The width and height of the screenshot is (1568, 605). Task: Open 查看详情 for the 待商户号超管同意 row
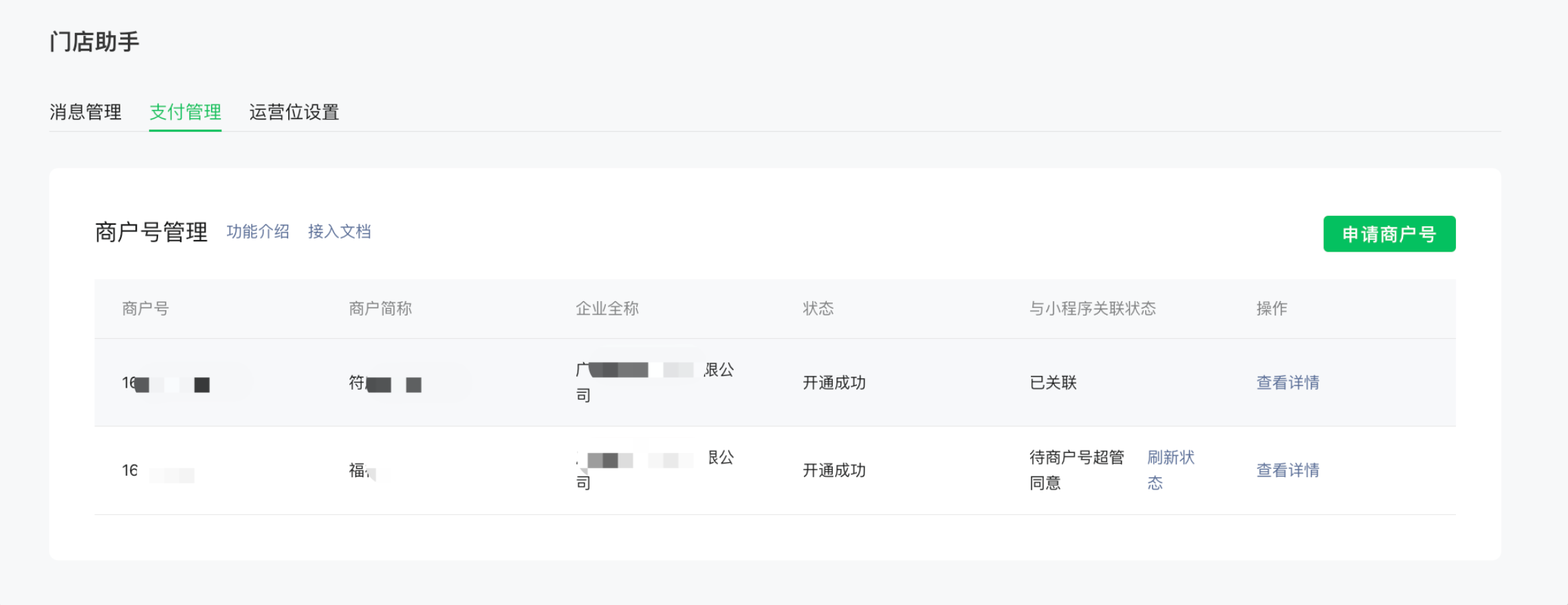pos(1287,470)
